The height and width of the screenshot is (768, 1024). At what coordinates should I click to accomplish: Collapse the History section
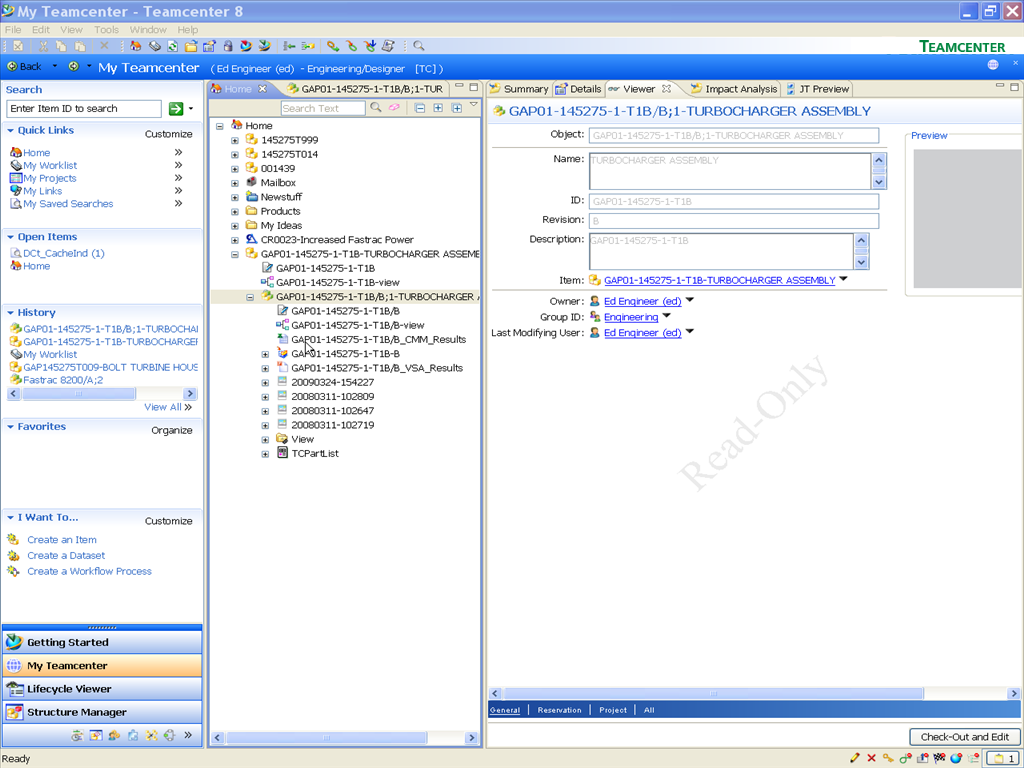pos(10,313)
